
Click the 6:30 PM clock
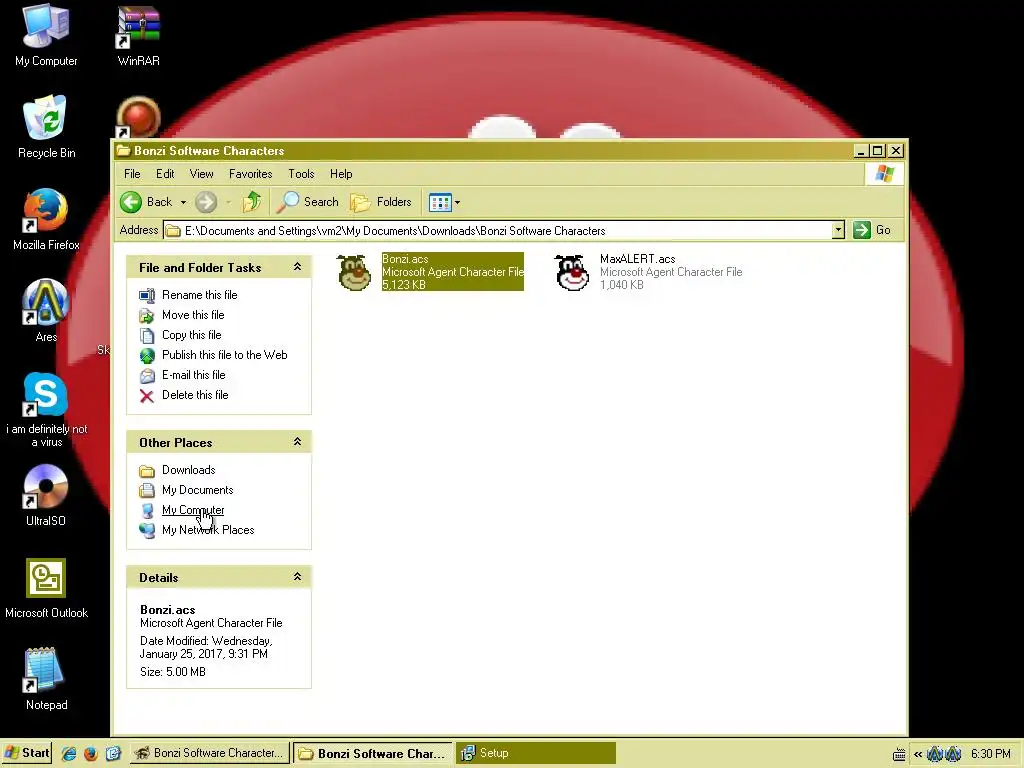[990, 754]
